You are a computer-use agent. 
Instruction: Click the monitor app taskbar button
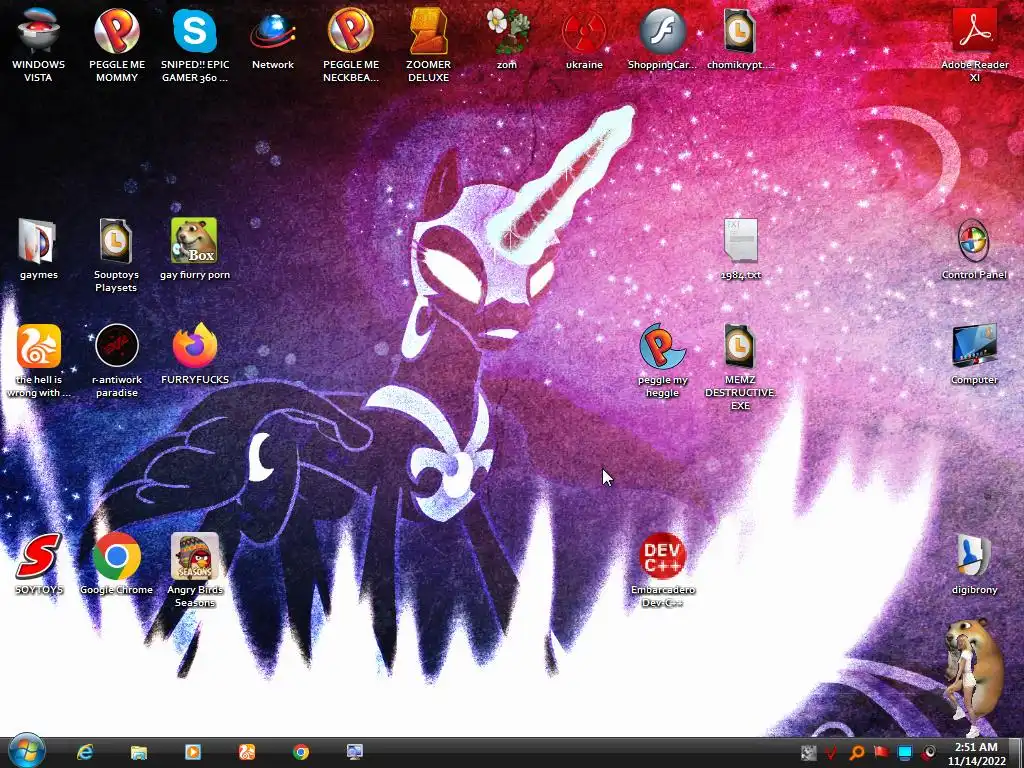click(355, 752)
